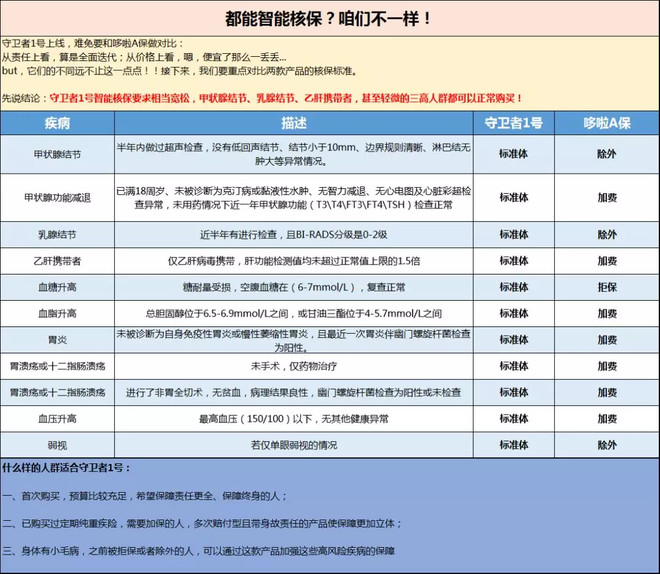Click "胃溃疡或十二指肠溃疡" in the 非胃全切术 row

(57, 393)
